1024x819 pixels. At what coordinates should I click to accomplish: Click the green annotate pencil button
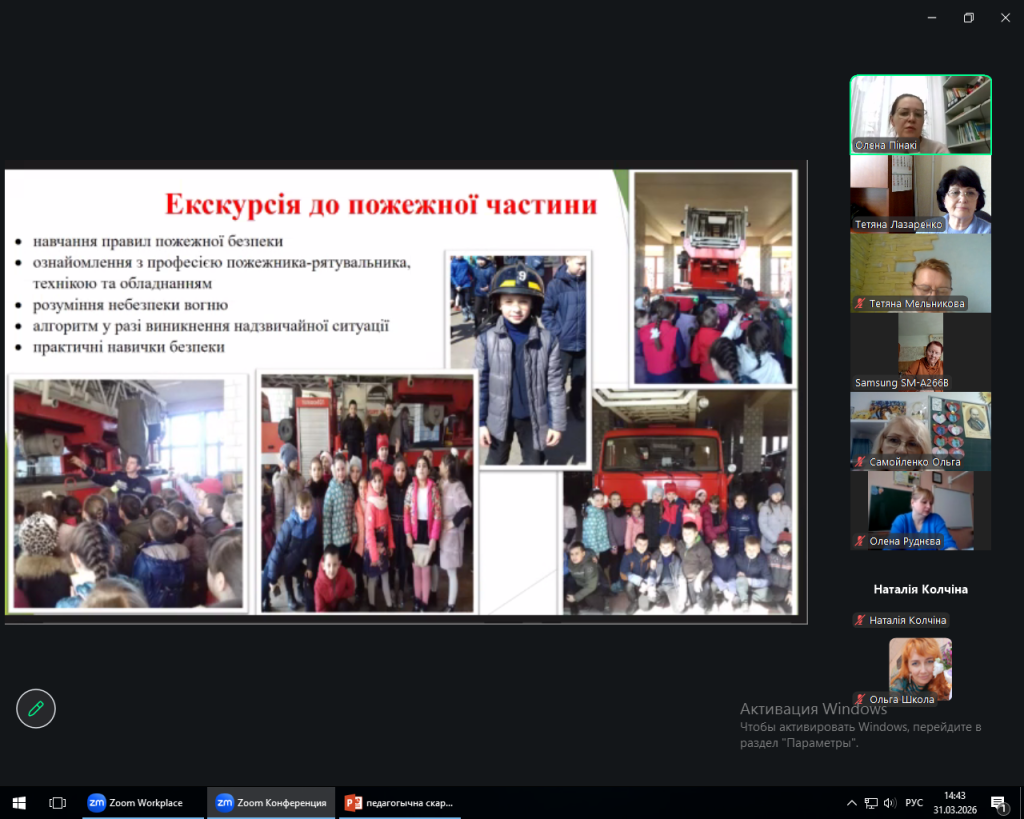coord(36,709)
